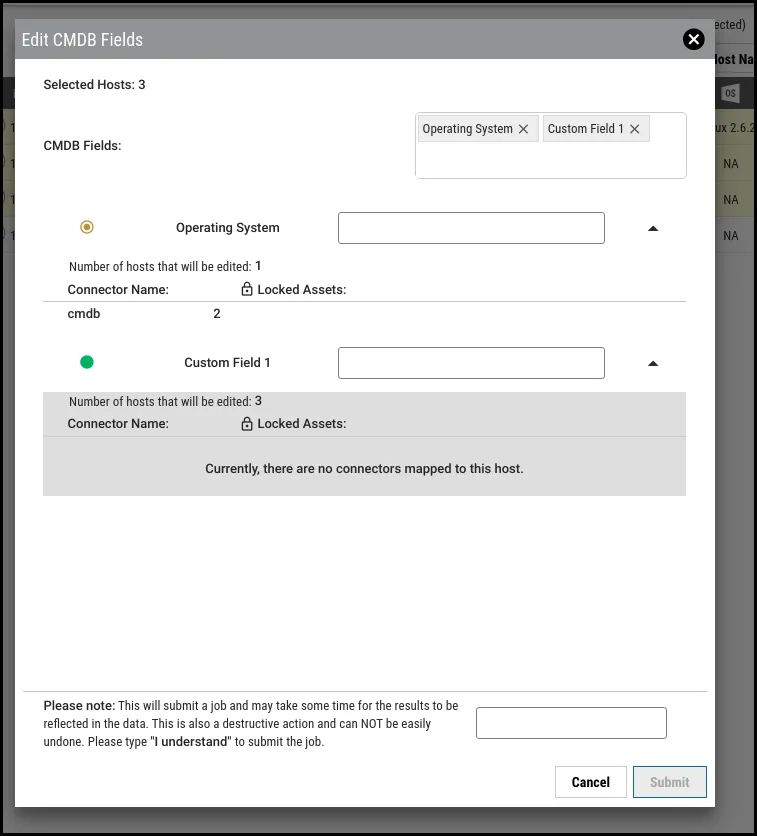Image resolution: width=757 pixels, height=836 pixels.
Task: Click the Operating System value input field
Action: pyautogui.click(x=471, y=228)
